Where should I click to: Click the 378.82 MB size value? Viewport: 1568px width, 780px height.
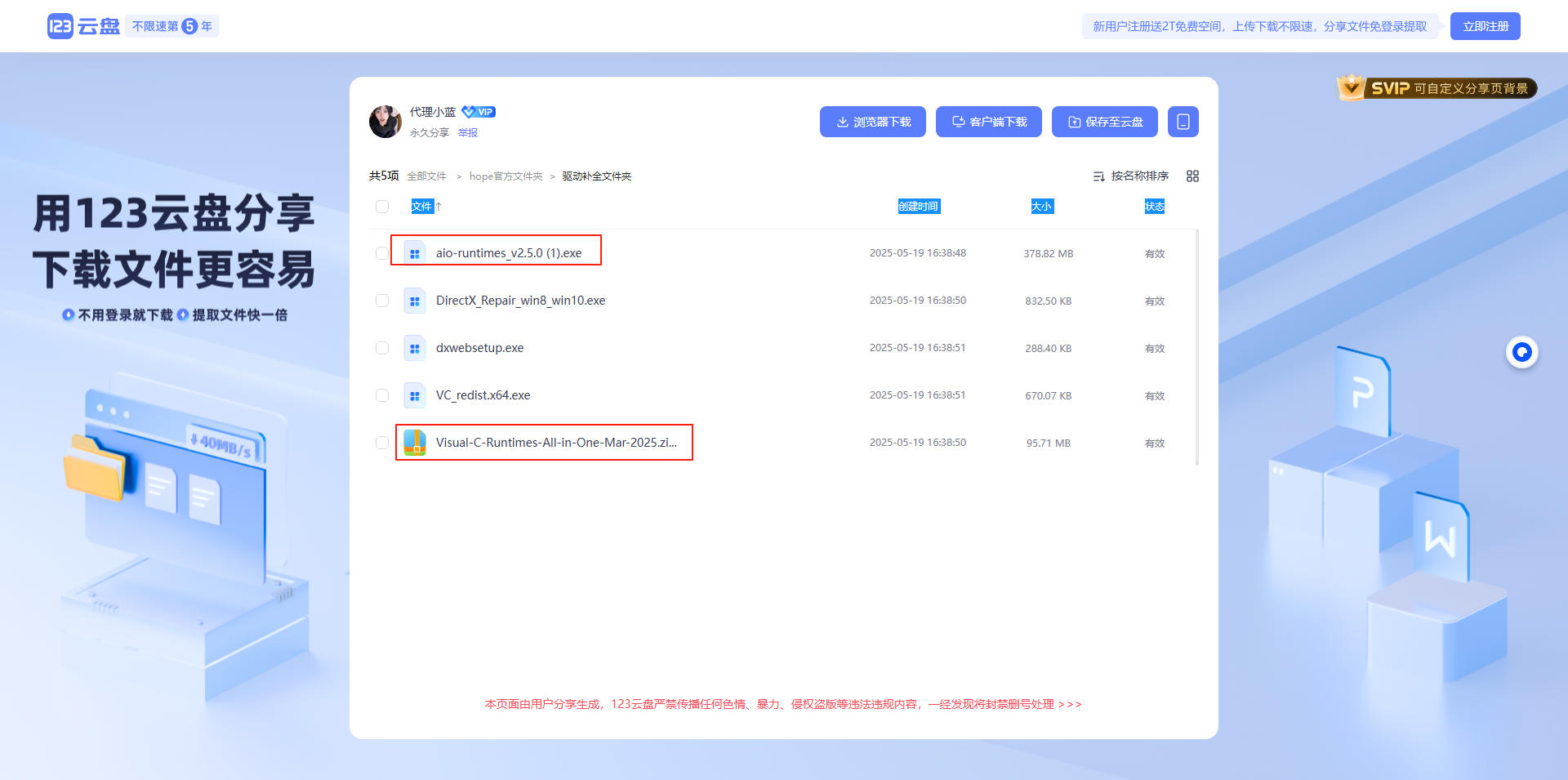point(1049,254)
